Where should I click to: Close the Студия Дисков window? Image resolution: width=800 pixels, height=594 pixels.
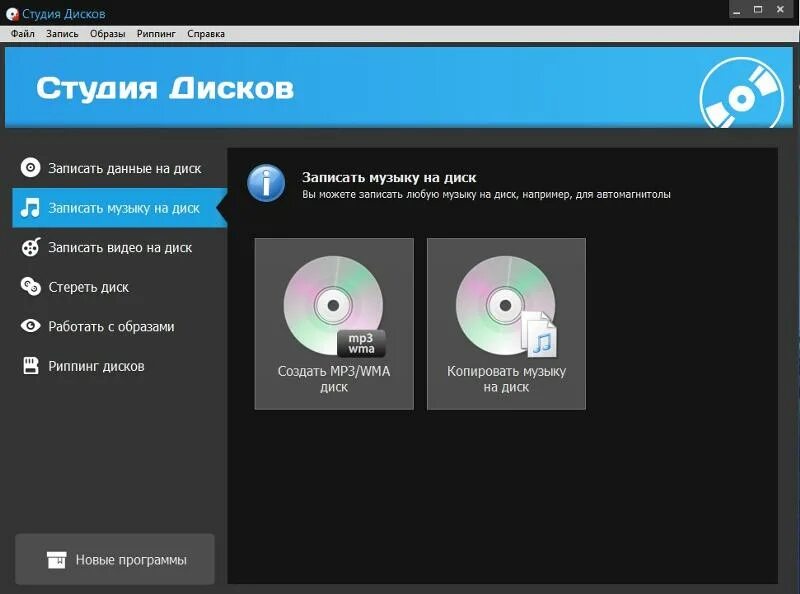(780, 10)
